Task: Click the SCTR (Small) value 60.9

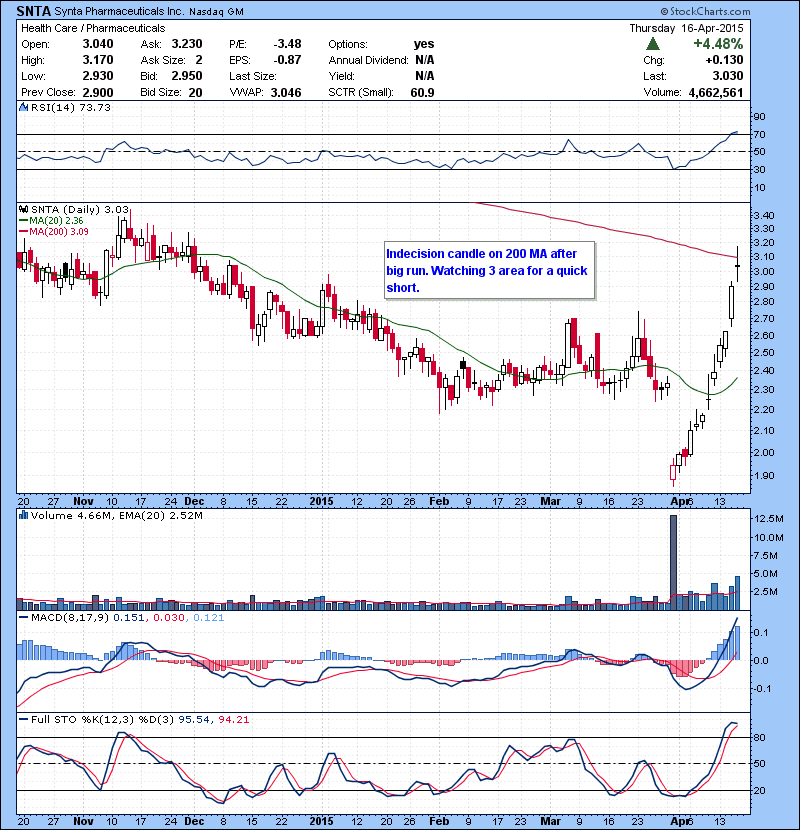Action: [423, 92]
